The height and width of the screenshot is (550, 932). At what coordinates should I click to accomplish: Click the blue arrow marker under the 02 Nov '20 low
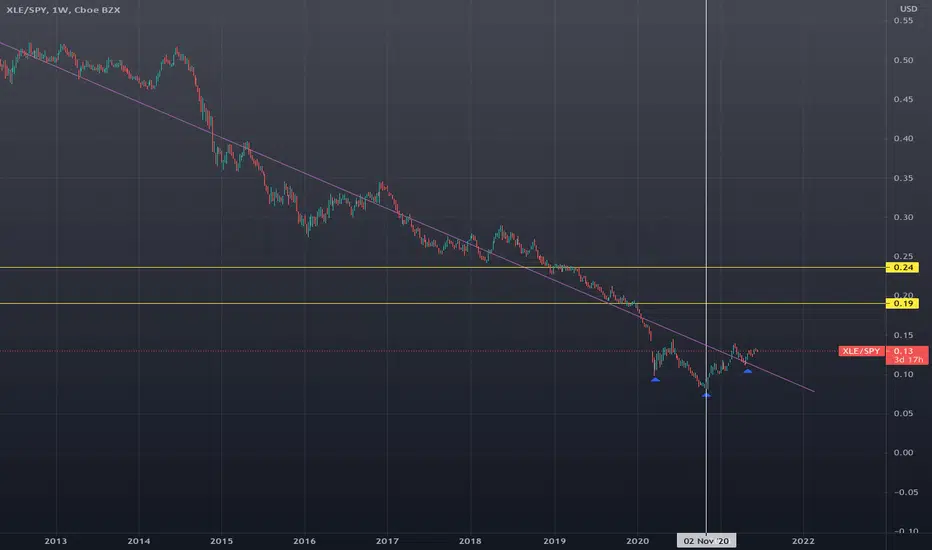pyautogui.click(x=706, y=395)
